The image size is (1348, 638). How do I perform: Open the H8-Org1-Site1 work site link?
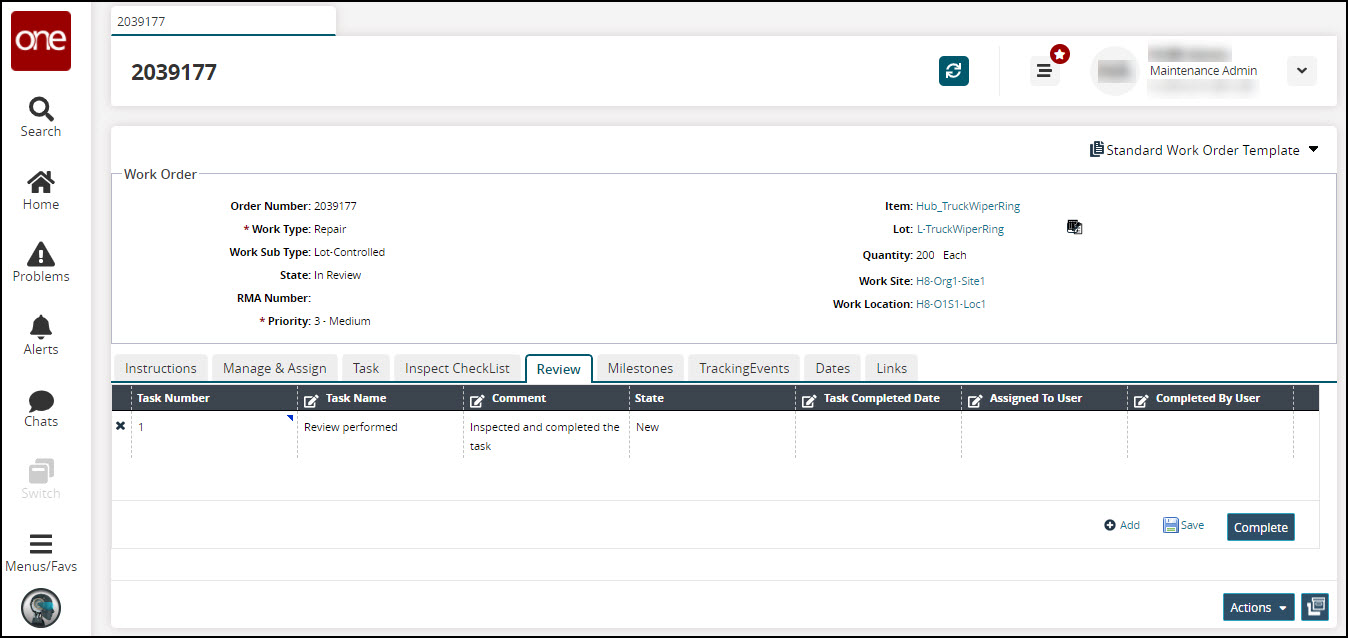click(951, 281)
